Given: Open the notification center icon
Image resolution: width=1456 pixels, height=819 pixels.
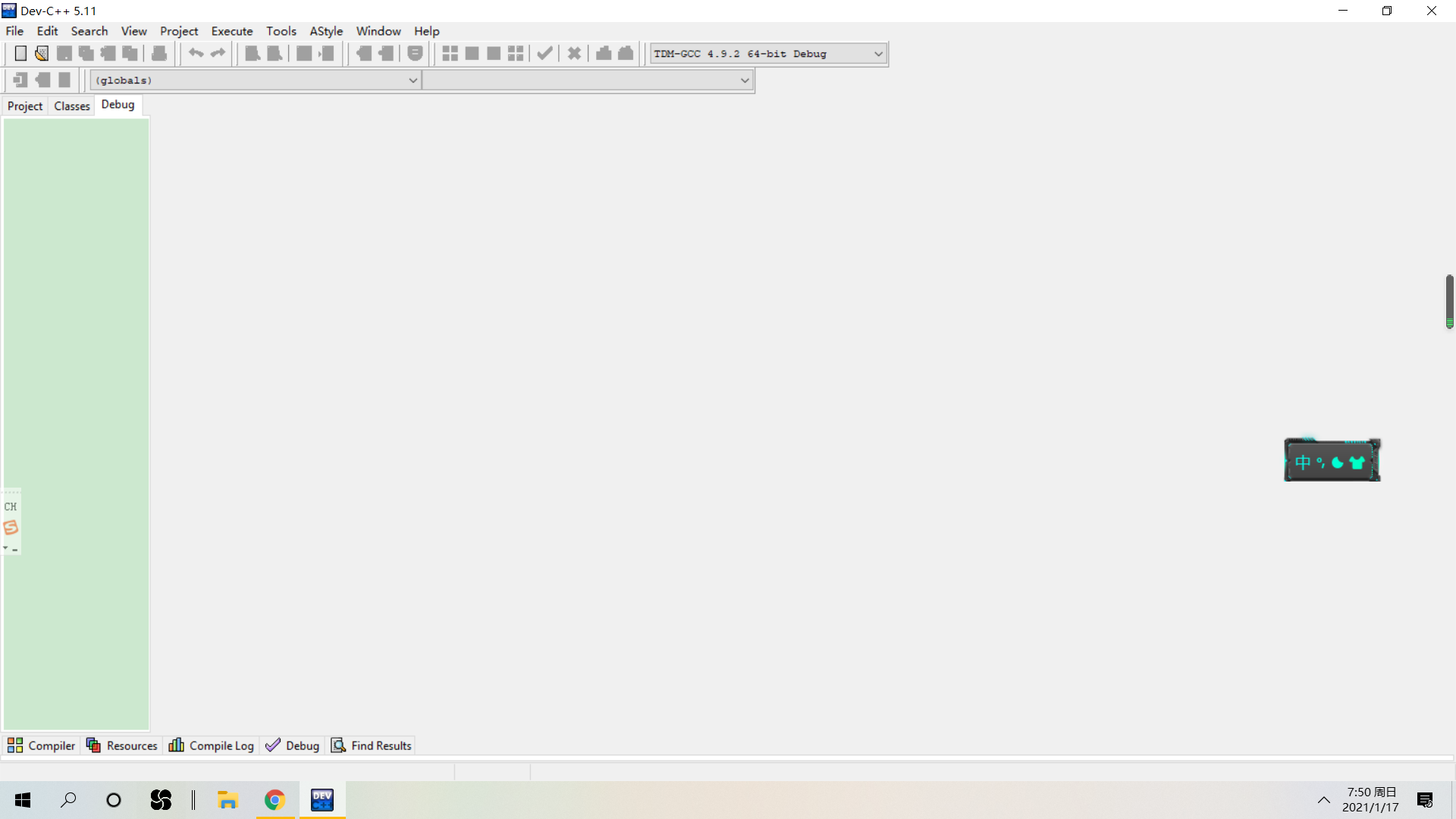Looking at the screenshot, I should [1425, 800].
